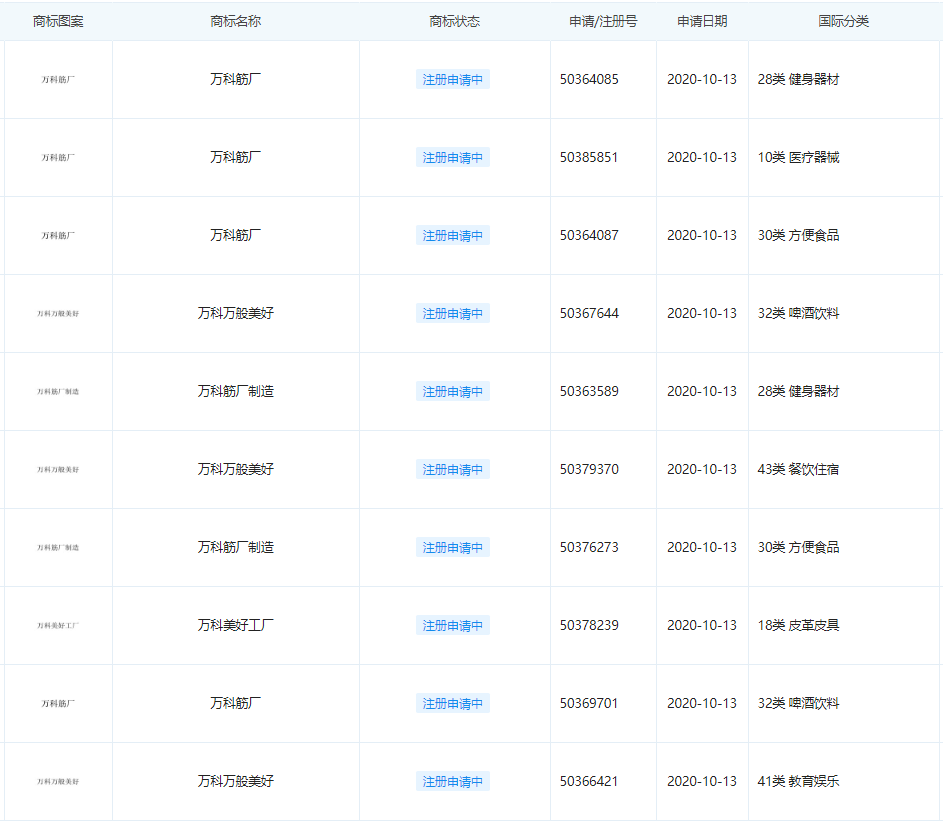Click 注册申请中 status badge for application 50376273
The width and height of the screenshot is (943, 825).
pyautogui.click(x=452, y=547)
